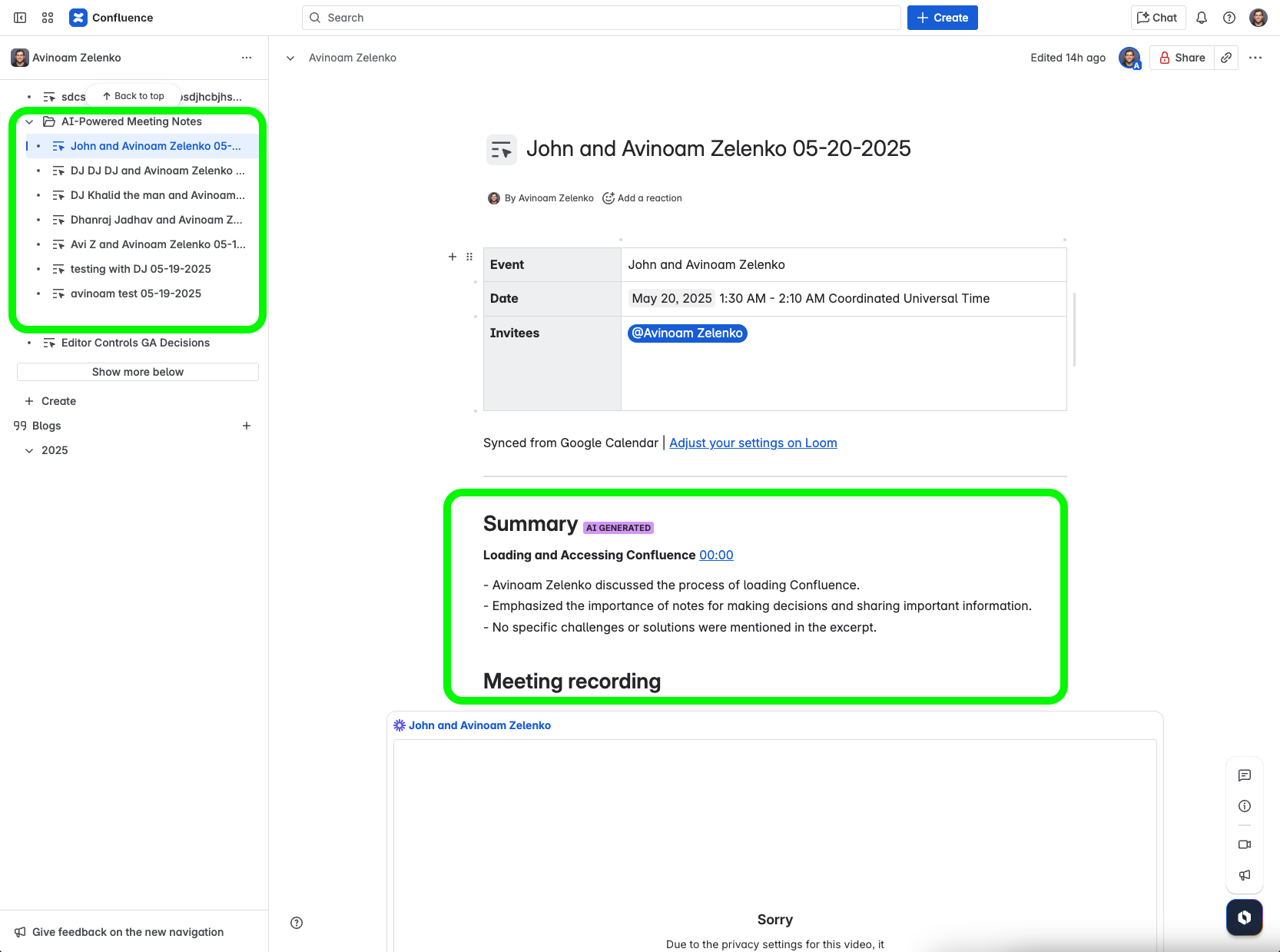Open the space options menu in the sidebar

246,58
